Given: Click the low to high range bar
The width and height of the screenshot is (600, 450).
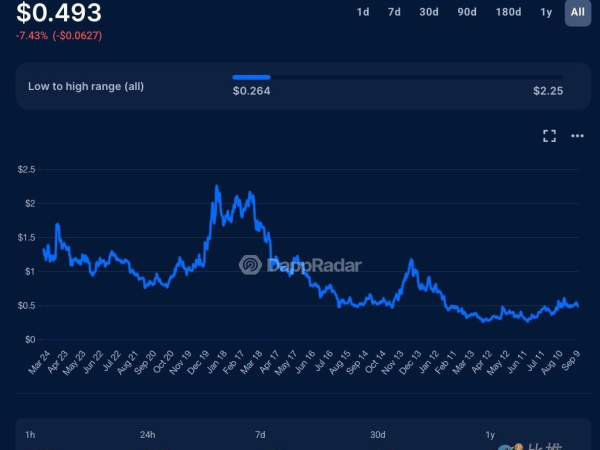Looking at the screenshot, I should [x=398, y=77].
